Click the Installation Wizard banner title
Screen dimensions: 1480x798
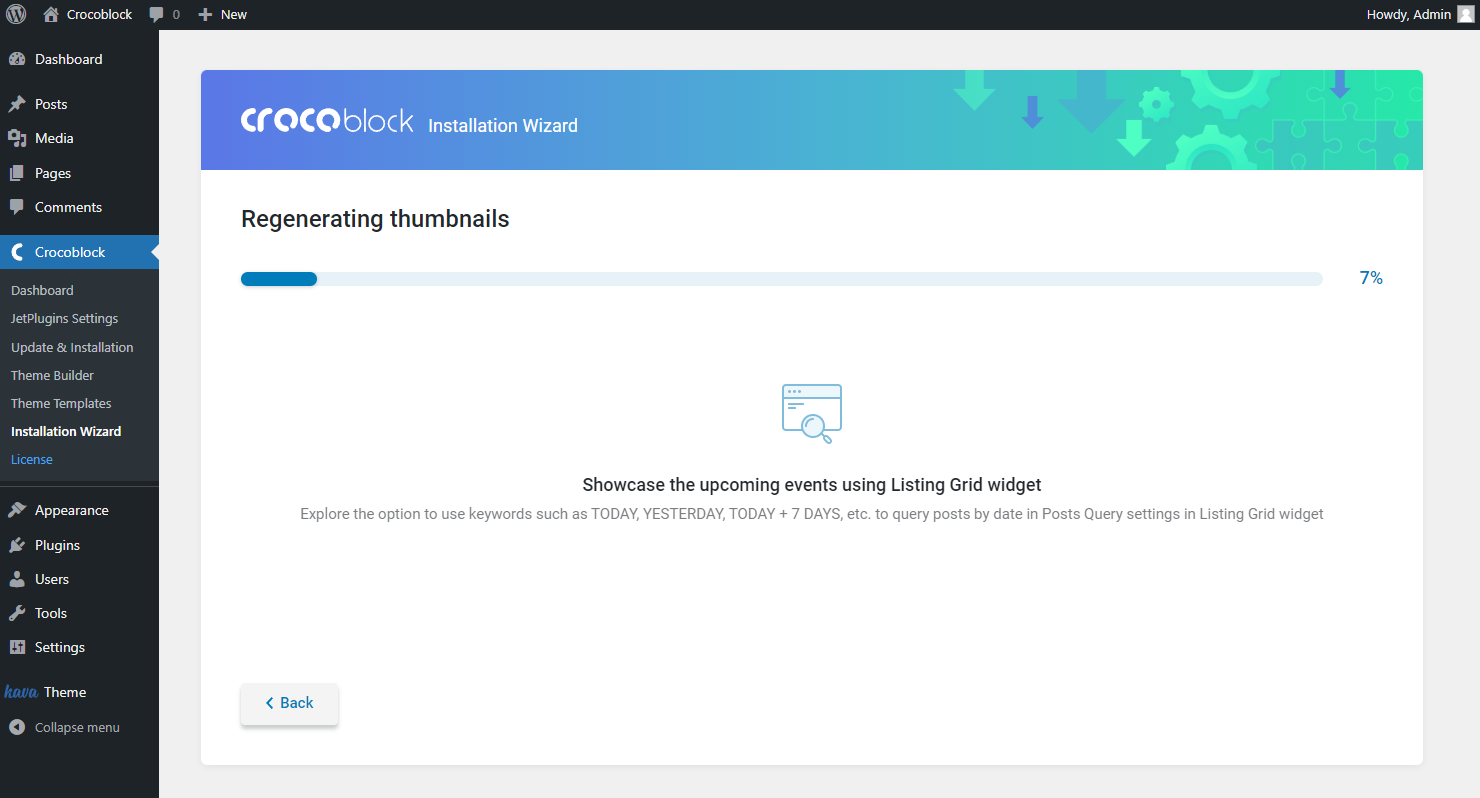pyautogui.click(x=503, y=125)
